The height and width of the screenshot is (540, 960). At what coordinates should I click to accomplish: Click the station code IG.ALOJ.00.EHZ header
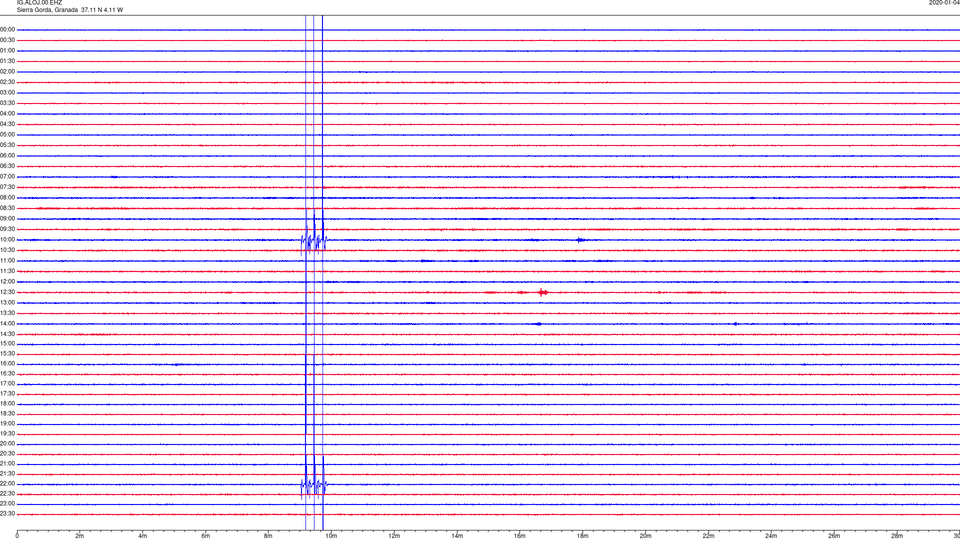click(39, 3)
